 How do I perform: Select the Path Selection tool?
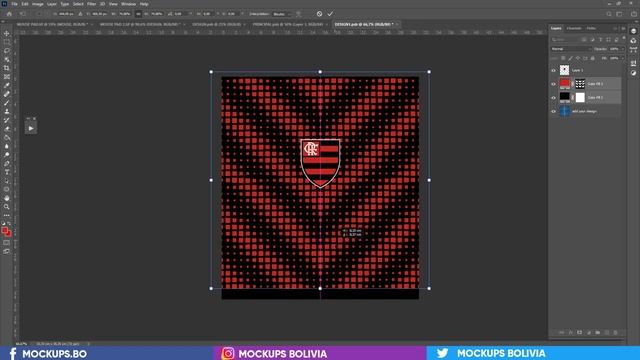pos(7,180)
